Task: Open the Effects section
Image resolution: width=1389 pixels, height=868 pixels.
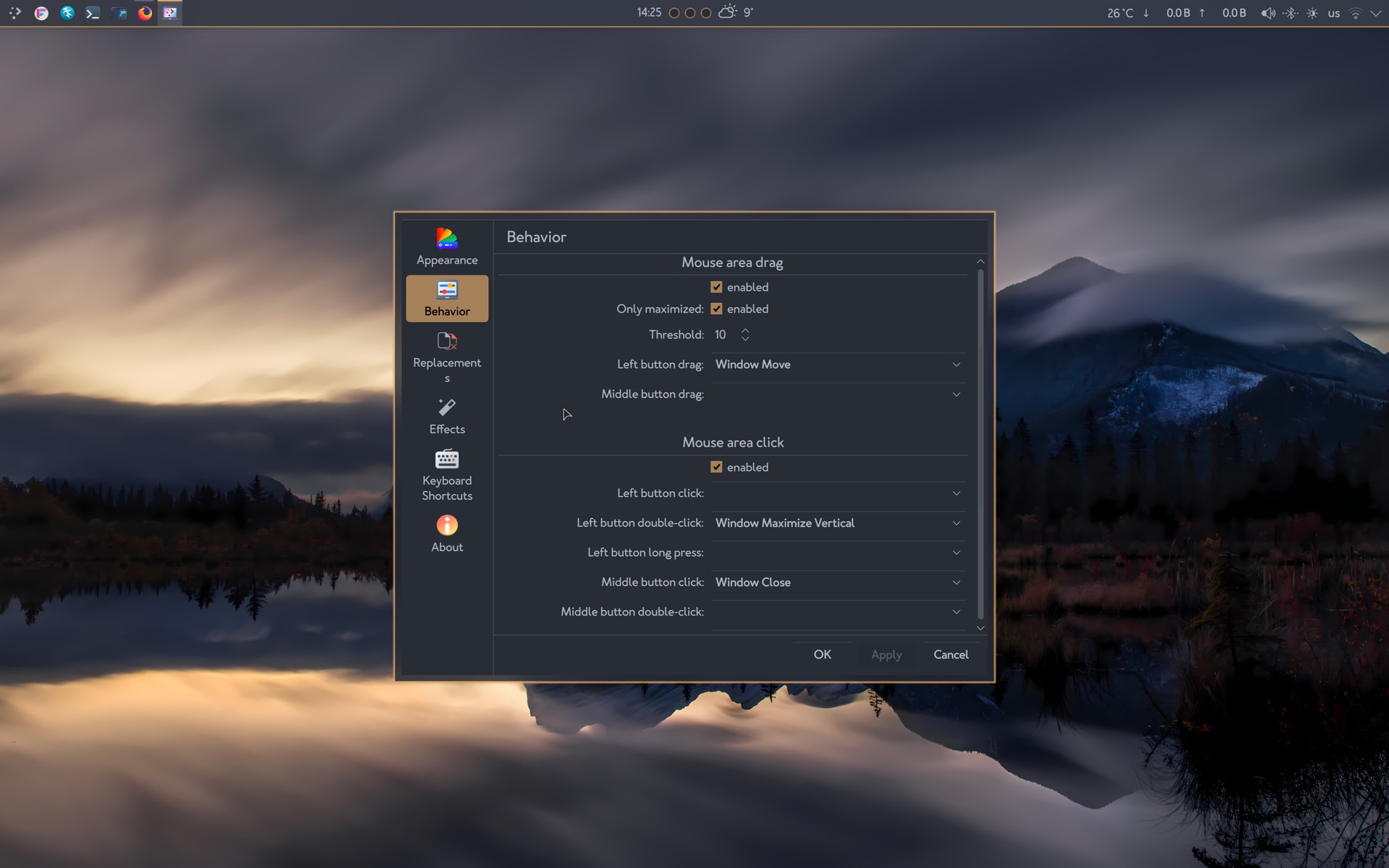Action: pyautogui.click(x=446, y=416)
